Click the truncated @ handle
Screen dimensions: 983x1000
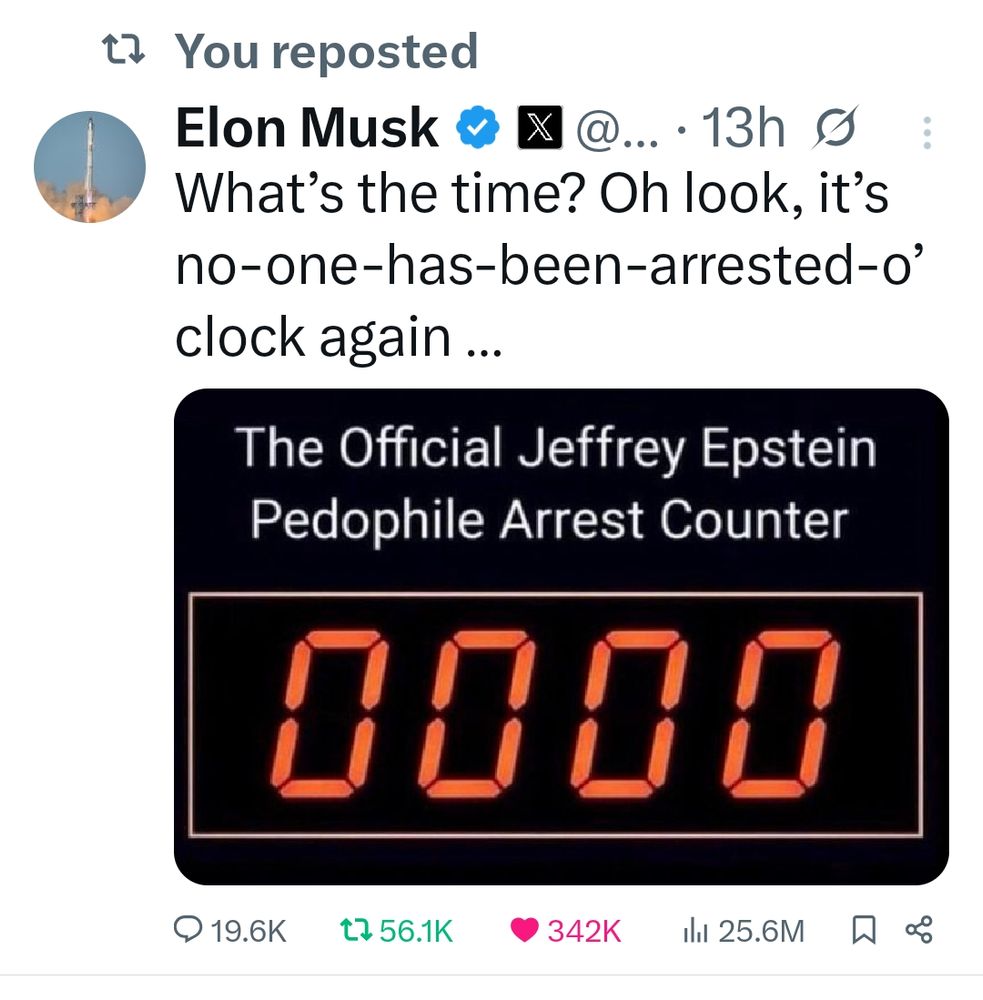pos(617,129)
